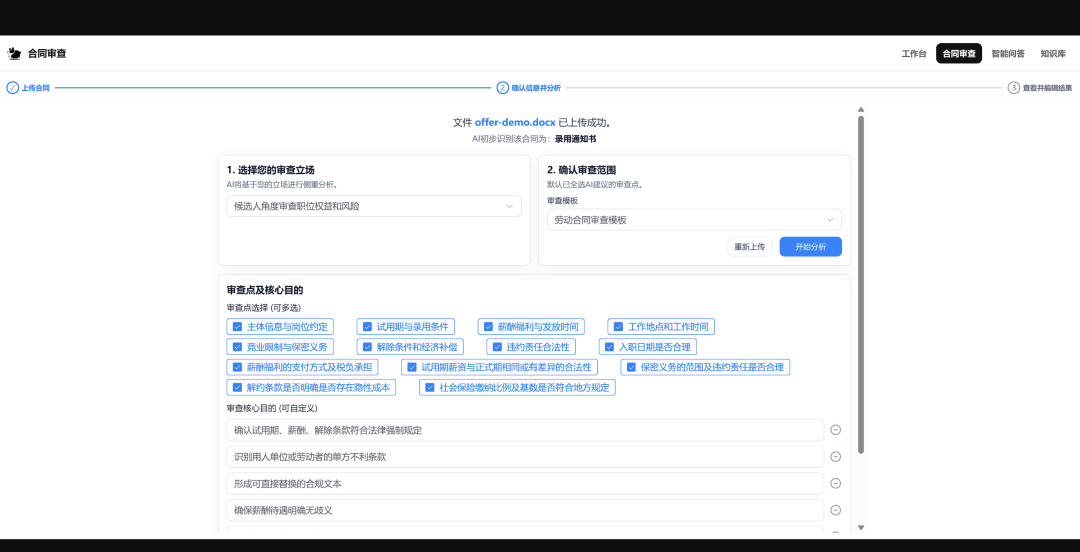Image resolution: width=1080 pixels, height=552 pixels.
Task: Click the 开始分析 button
Action: click(811, 247)
